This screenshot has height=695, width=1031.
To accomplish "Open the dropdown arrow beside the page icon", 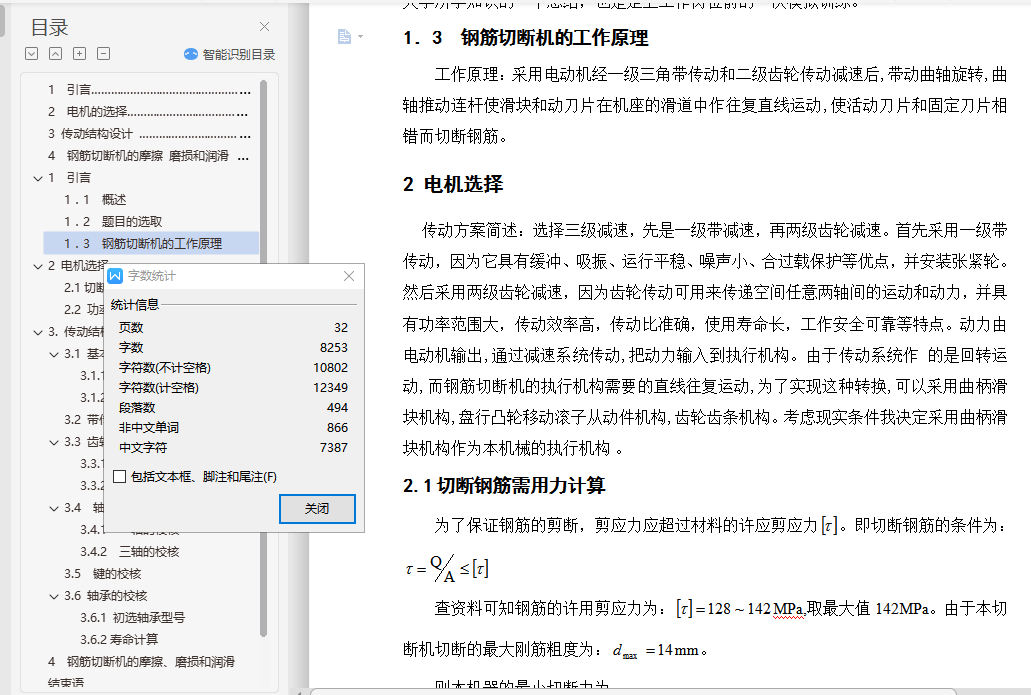I will [x=360, y=37].
